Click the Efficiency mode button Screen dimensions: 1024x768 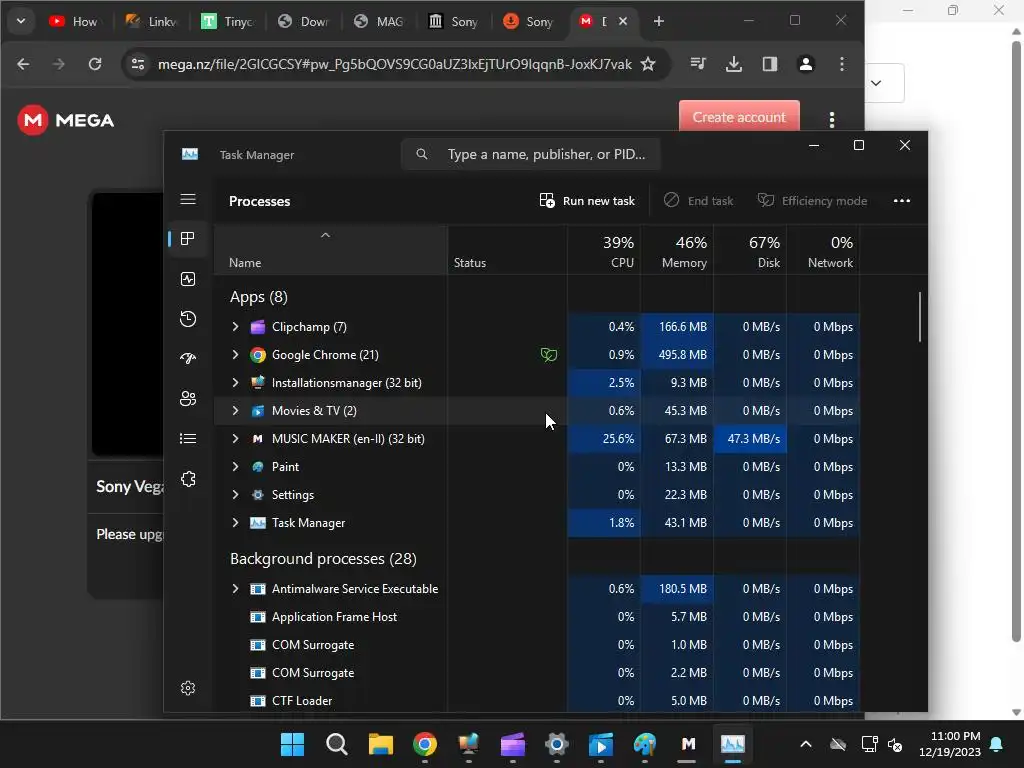pos(812,200)
